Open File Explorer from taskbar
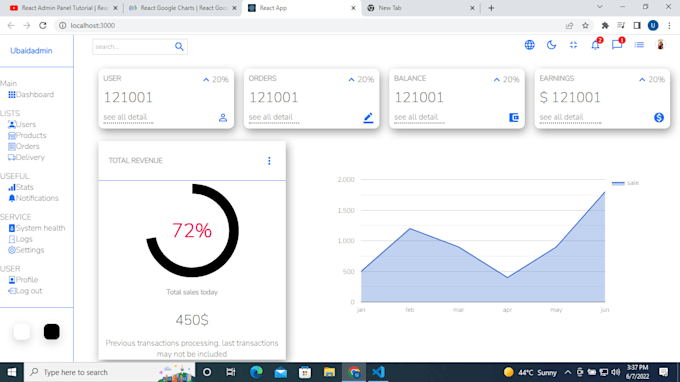680x382 pixels. click(x=329, y=372)
